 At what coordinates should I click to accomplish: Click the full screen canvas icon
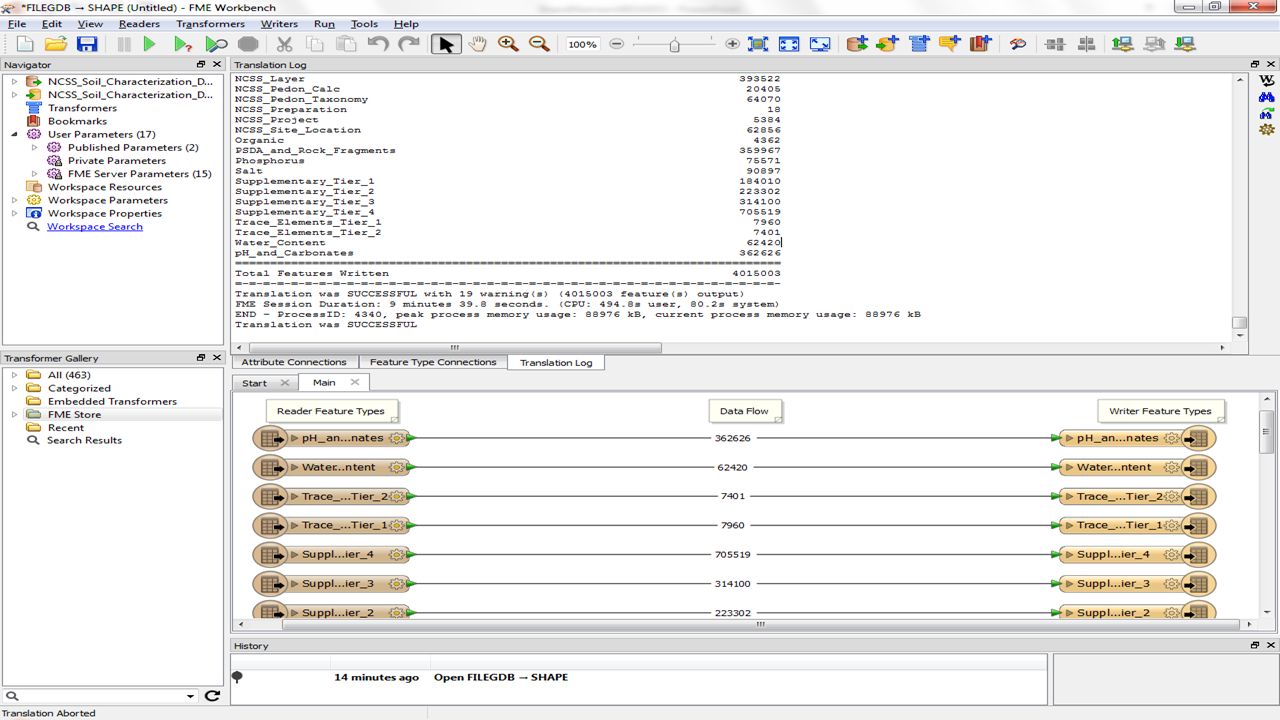820,44
